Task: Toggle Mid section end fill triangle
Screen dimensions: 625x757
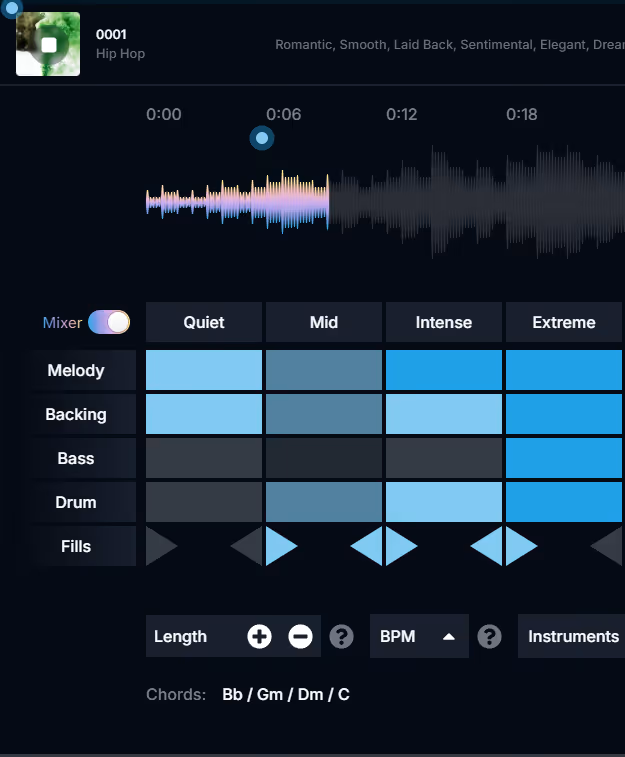Action: 369,546
